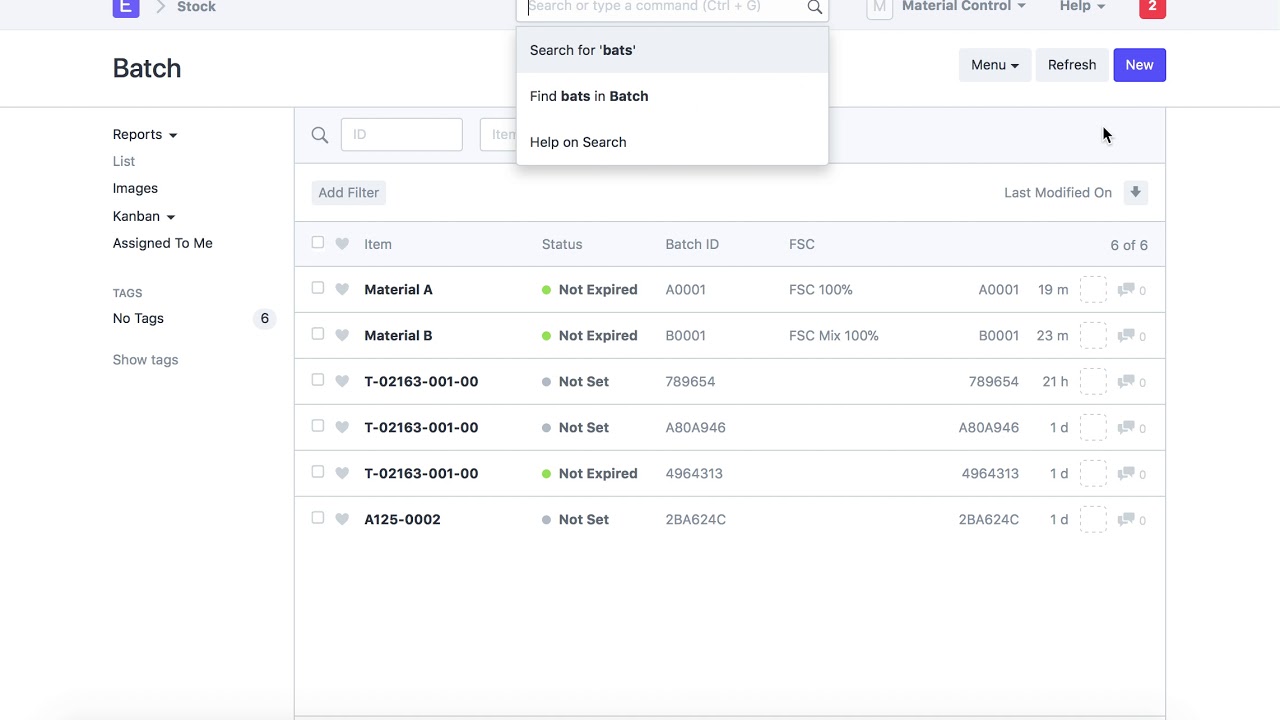
Task: Like the batch 4964313 row
Action: [x=342, y=474]
